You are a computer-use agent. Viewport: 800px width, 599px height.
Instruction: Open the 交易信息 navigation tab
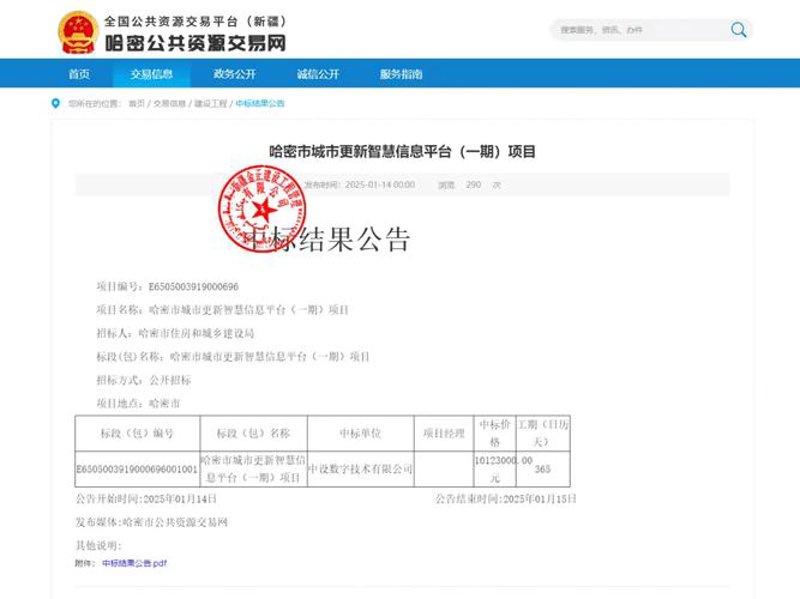[152, 74]
